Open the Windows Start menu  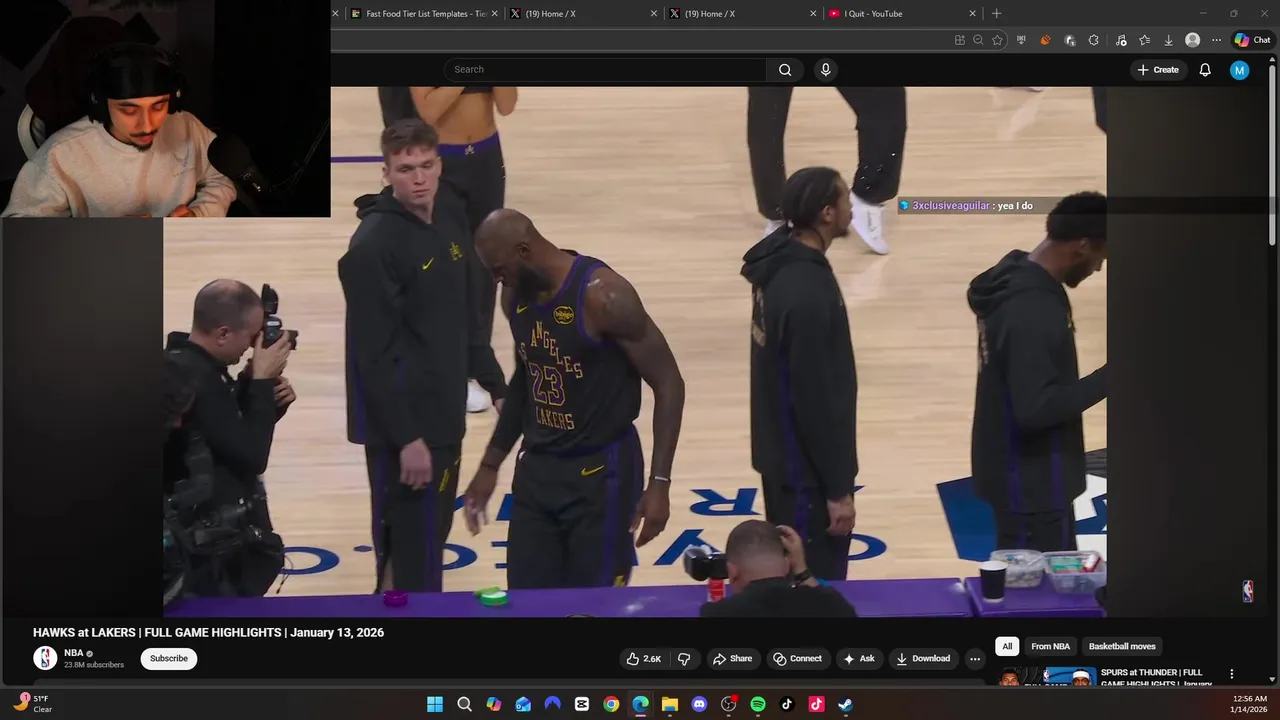click(x=435, y=704)
